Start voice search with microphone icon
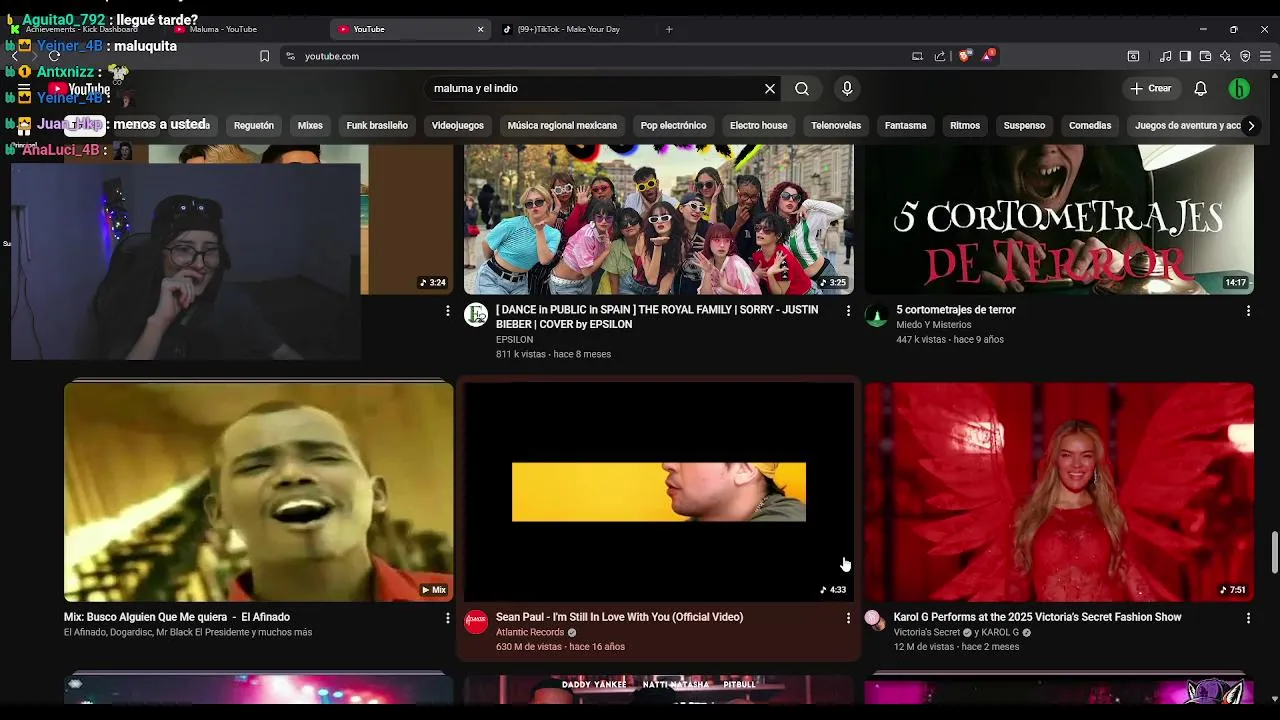 coord(847,89)
